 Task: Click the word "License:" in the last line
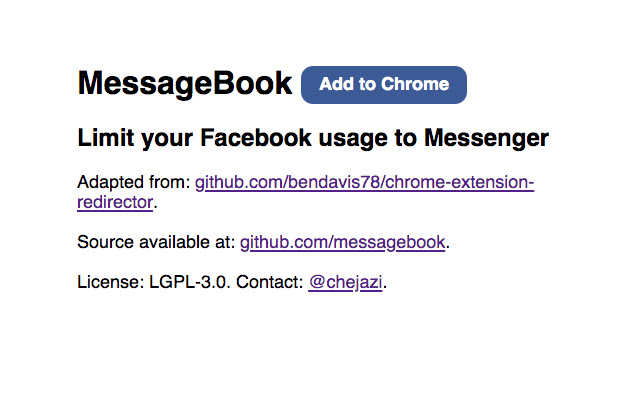coord(110,282)
